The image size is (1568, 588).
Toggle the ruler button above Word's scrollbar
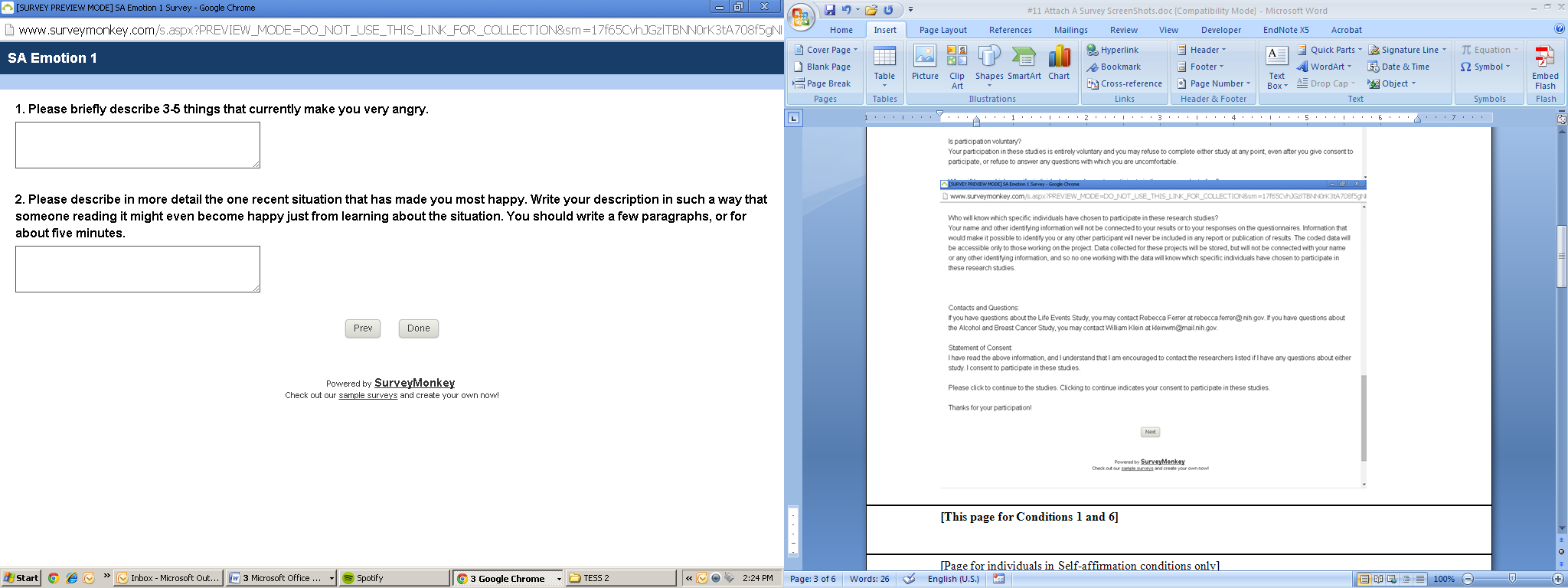(1562, 119)
